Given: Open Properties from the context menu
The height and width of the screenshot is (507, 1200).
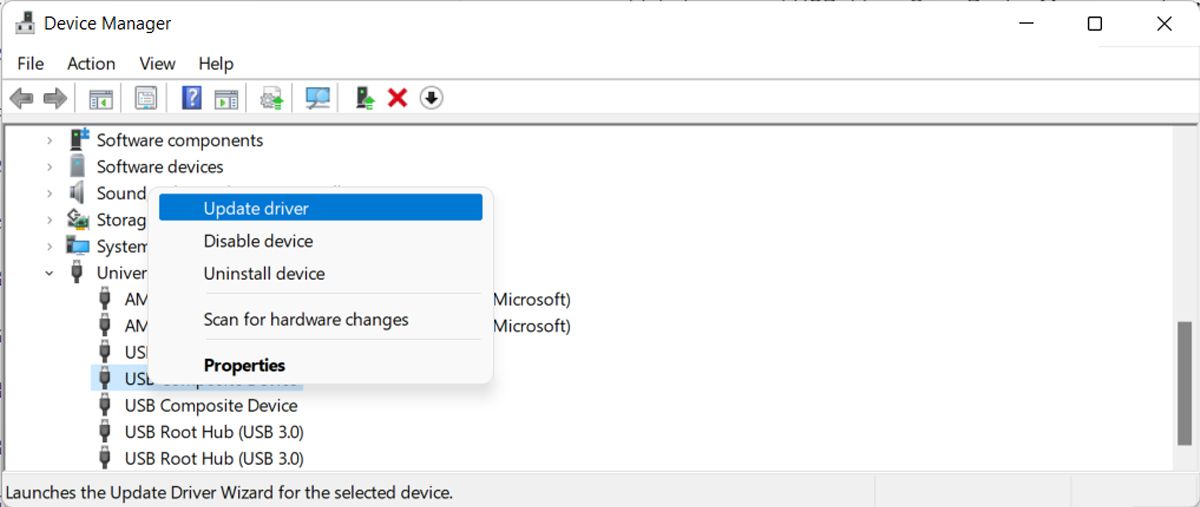Looking at the screenshot, I should click(320, 365).
